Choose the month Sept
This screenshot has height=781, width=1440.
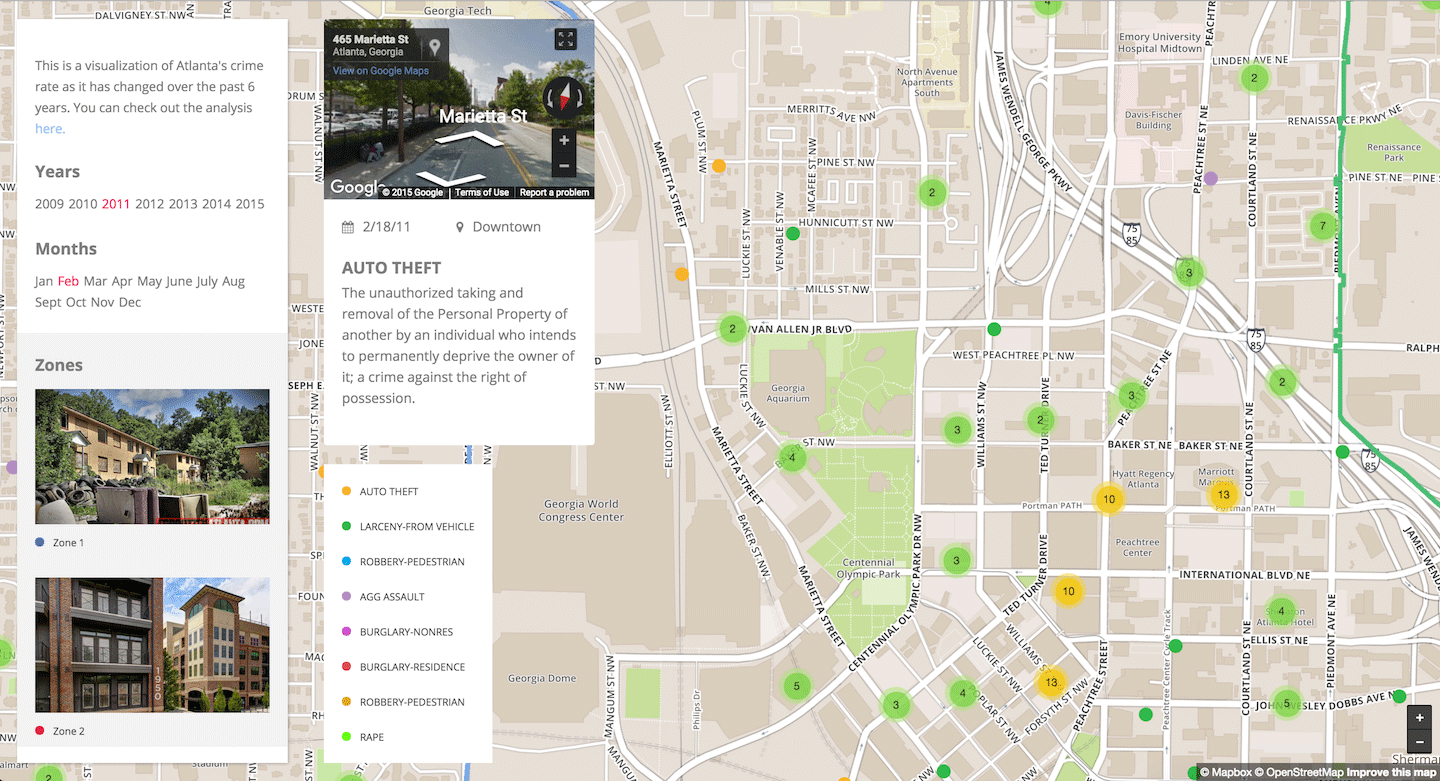tap(48, 302)
